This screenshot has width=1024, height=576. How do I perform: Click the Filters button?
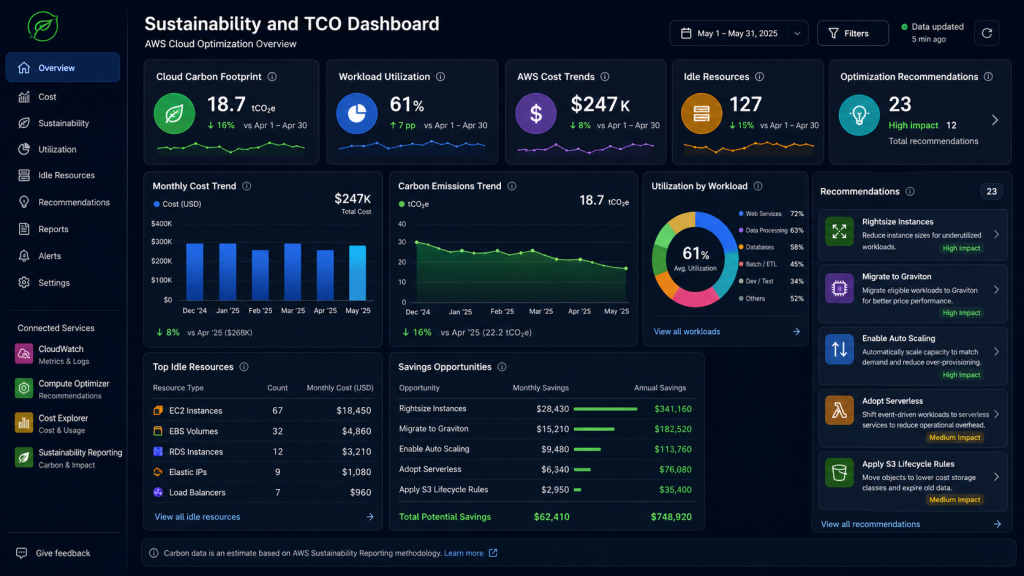(x=853, y=33)
